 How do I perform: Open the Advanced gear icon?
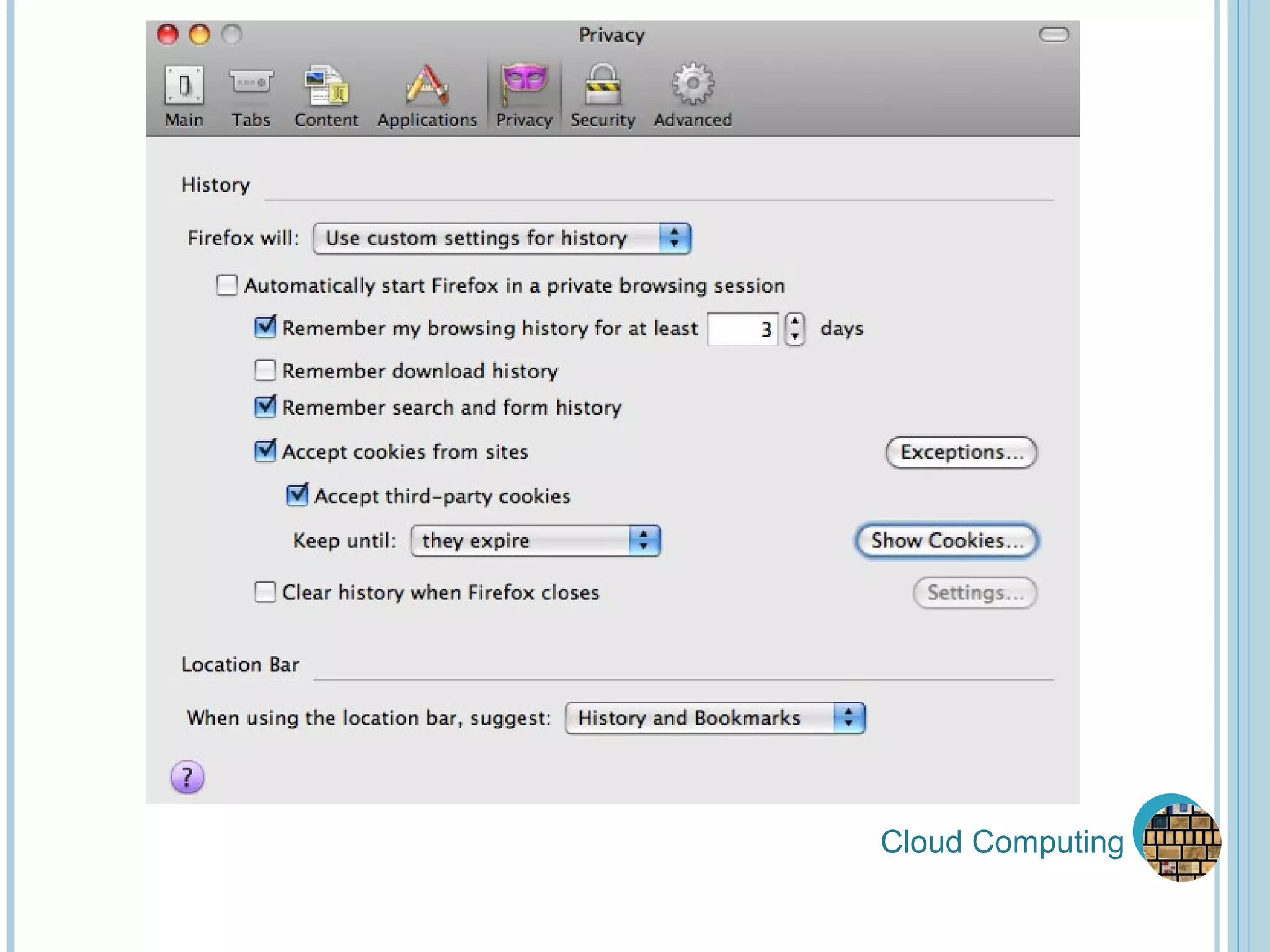[x=693, y=84]
